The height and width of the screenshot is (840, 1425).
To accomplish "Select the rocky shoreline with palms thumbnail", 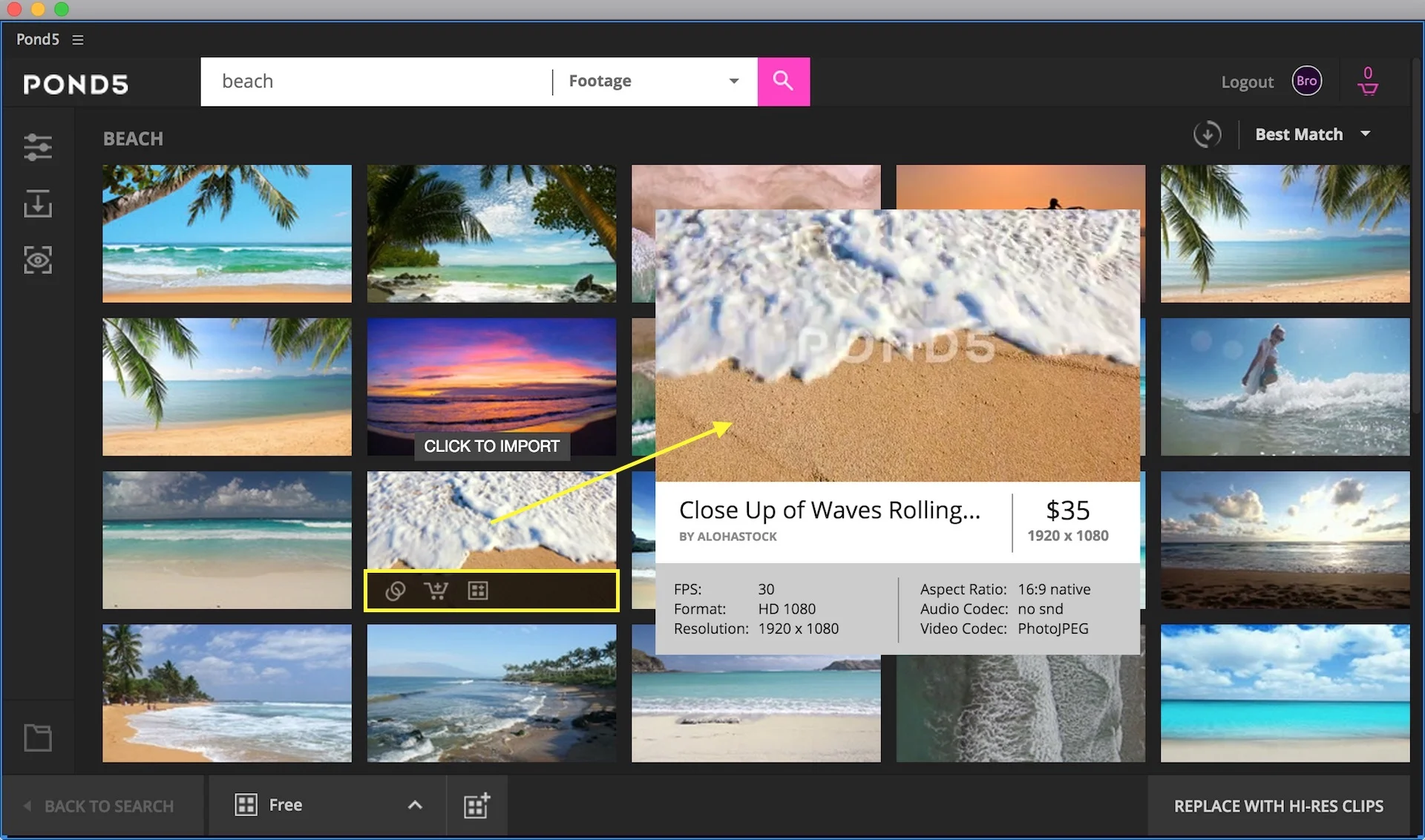I will 491,693.
